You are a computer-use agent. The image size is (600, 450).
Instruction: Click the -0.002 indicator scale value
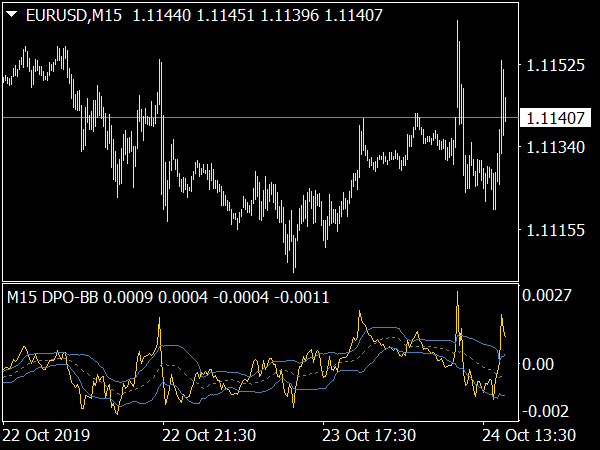pyautogui.click(x=546, y=411)
